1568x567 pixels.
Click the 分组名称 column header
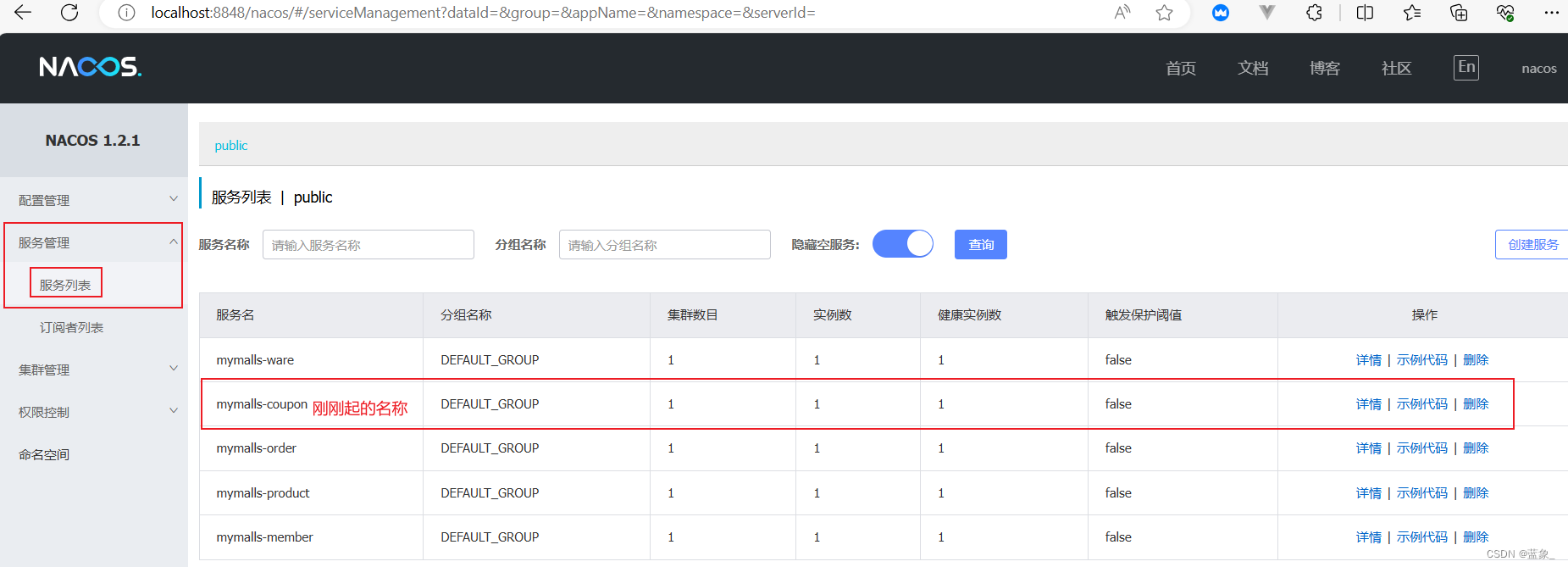[466, 315]
